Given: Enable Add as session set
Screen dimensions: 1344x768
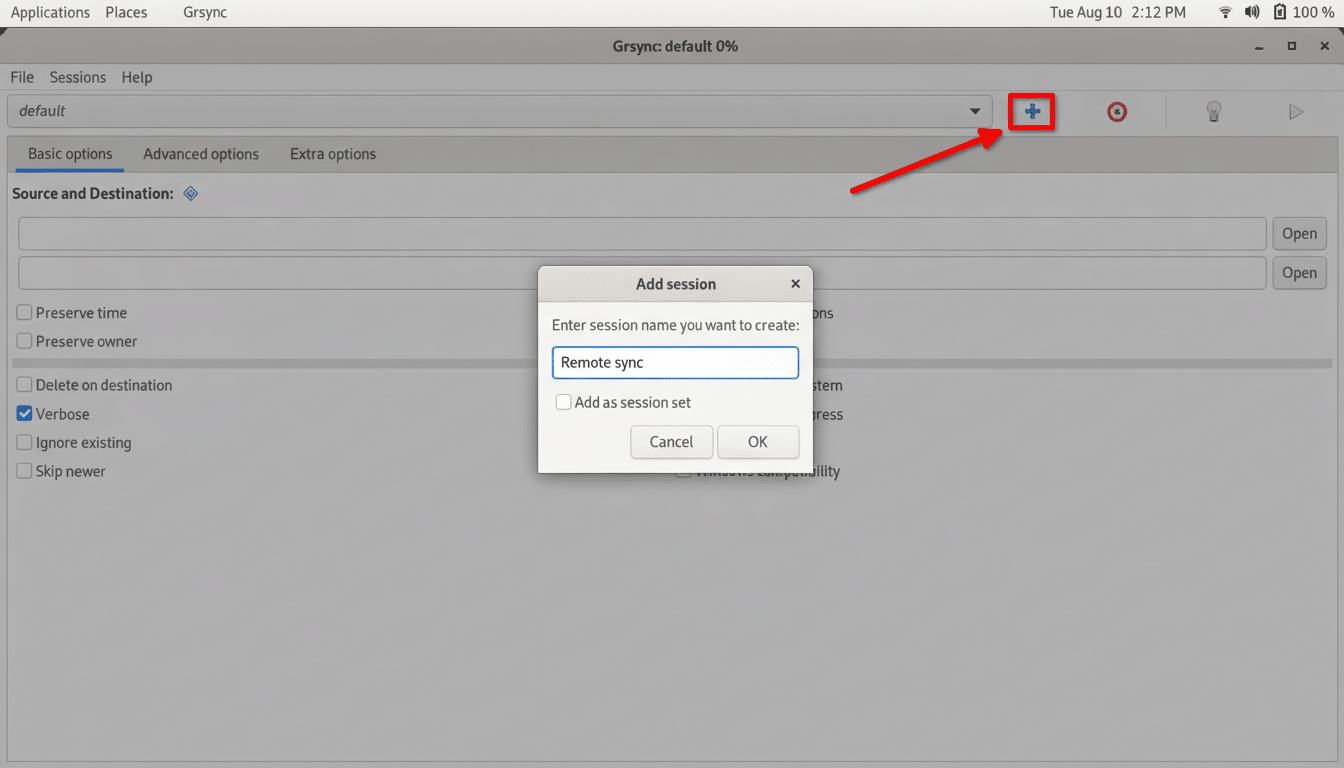Looking at the screenshot, I should [563, 402].
